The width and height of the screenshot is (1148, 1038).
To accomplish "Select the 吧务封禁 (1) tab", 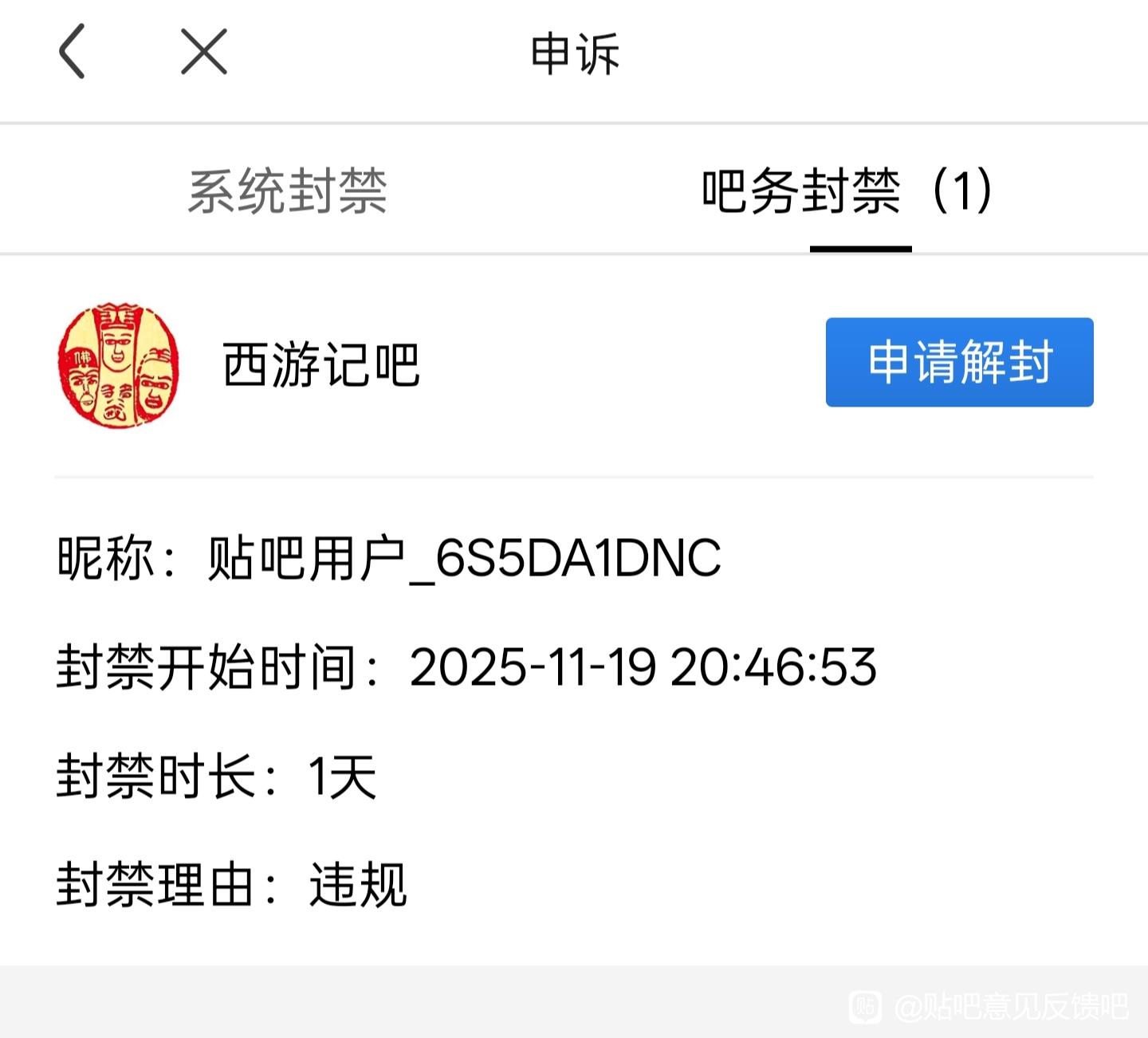I will 847,191.
